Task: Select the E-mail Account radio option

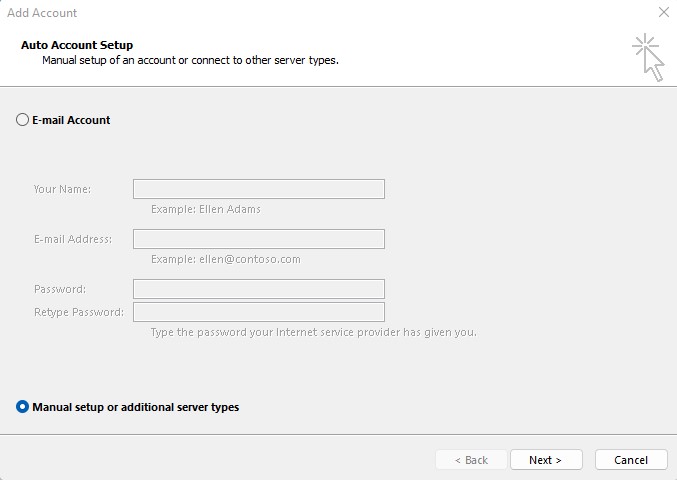Action: coord(23,120)
